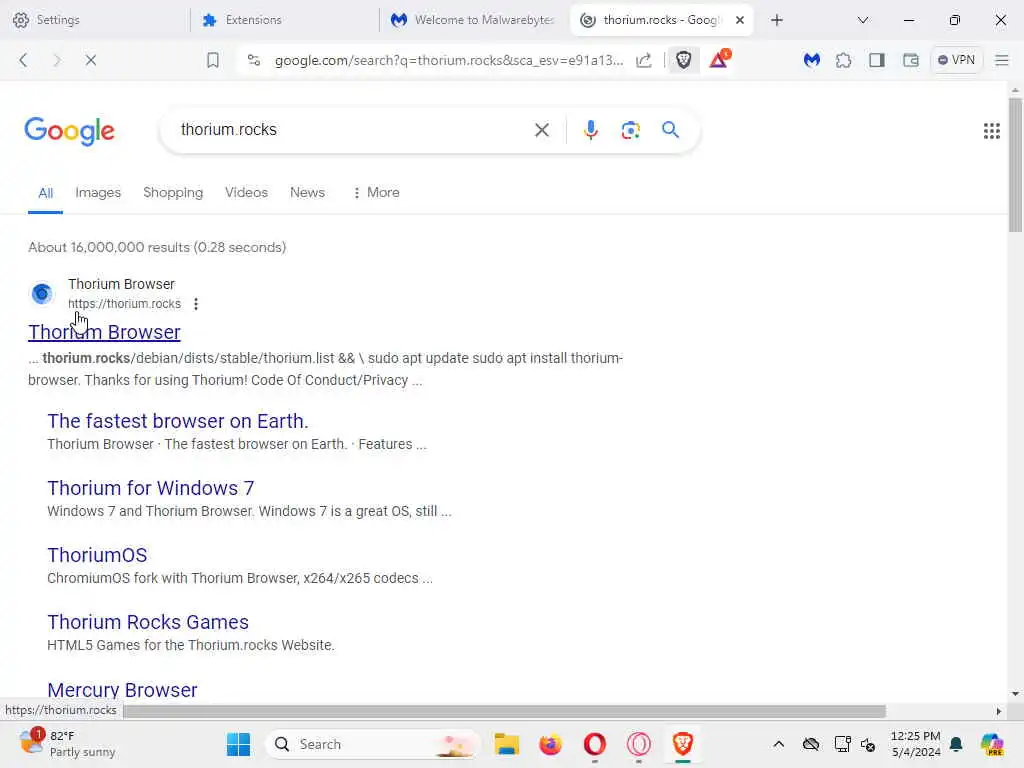Open Thorium Rocks Games link
This screenshot has height=768, width=1024.
pos(148,622)
